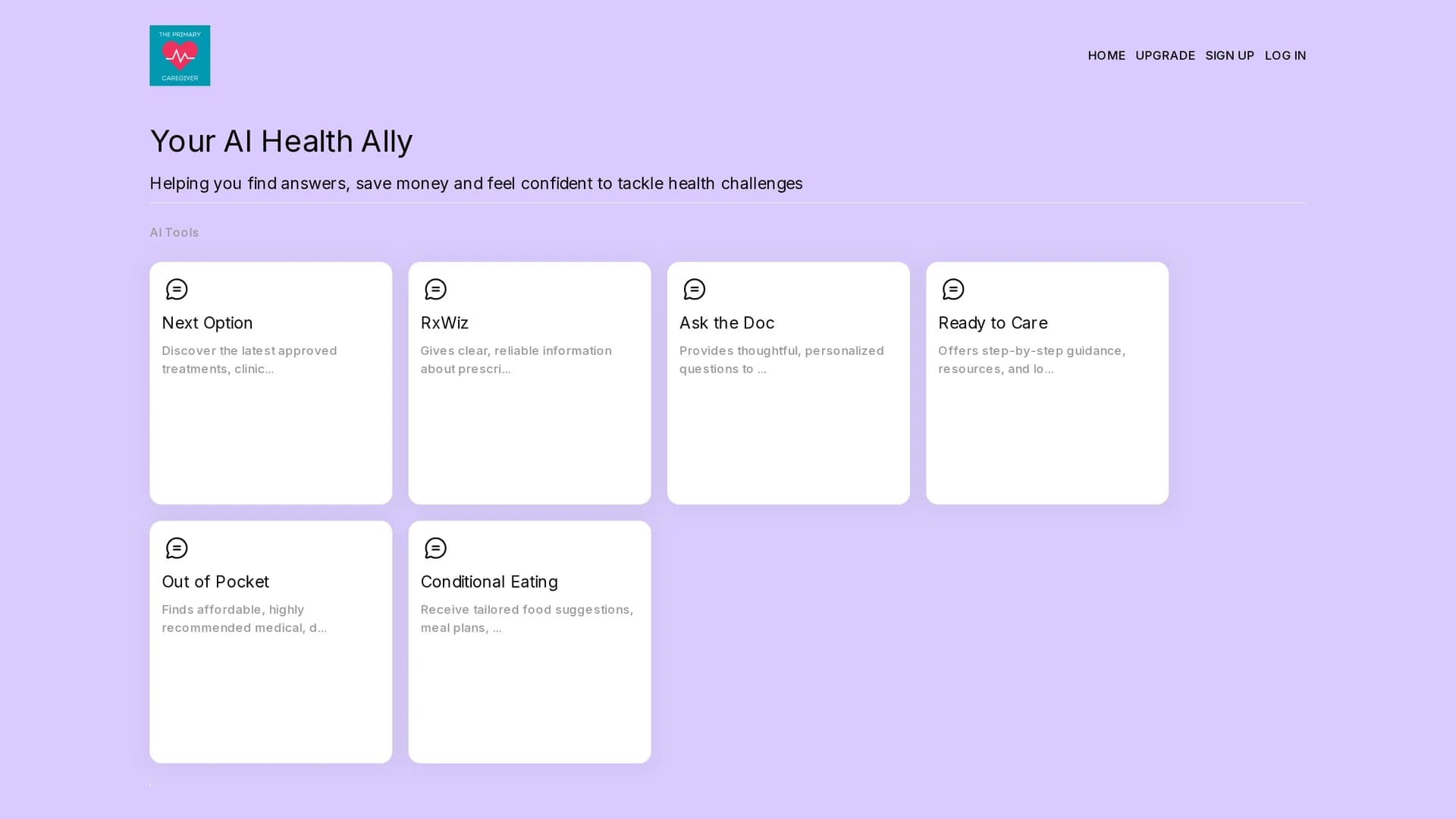Image resolution: width=1456 pixels, height=819 pixels.
Task: Open the HOME navigation item
Action: point(1106,55)
